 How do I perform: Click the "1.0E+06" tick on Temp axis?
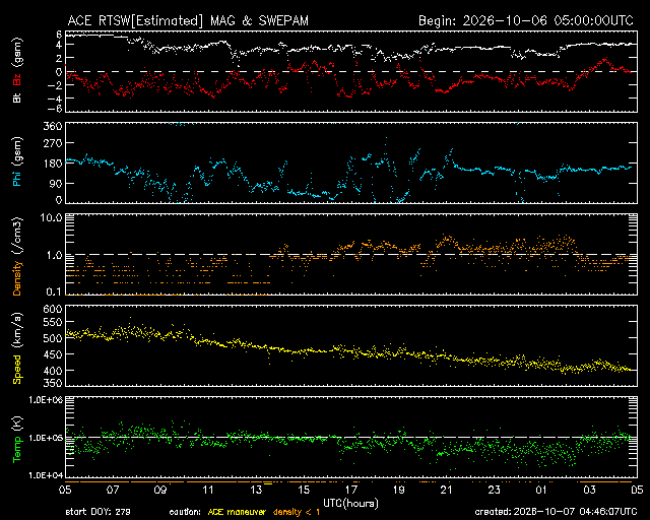[x=46, y=400]
